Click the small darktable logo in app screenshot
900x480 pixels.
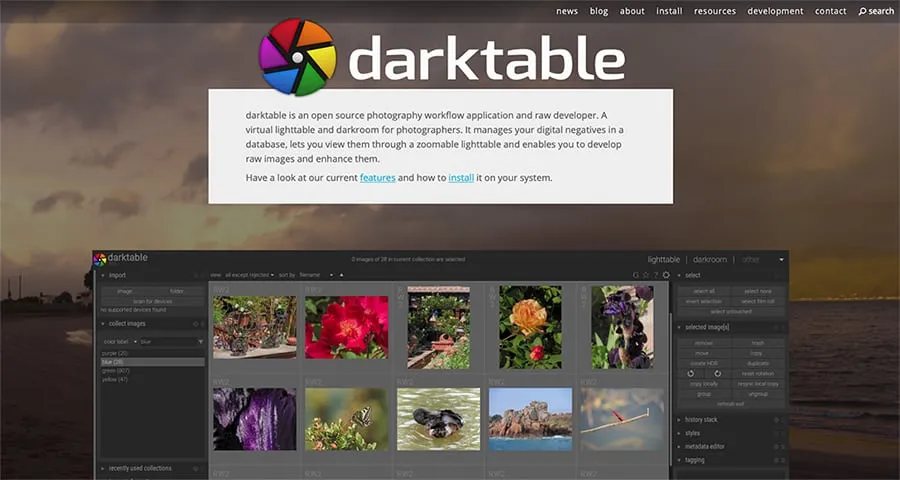tap(100, 259)
